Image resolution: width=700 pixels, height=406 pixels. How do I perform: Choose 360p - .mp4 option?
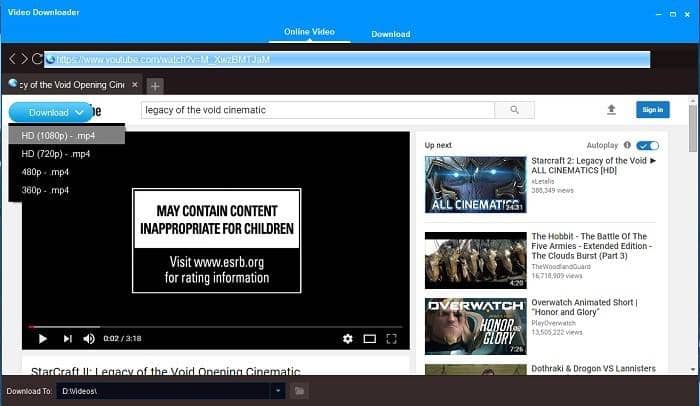click(x=67, y=190)
